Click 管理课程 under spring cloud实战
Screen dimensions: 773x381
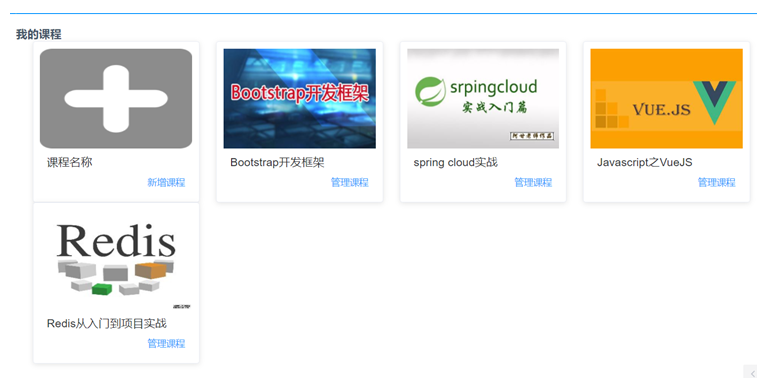pos(533,182)
